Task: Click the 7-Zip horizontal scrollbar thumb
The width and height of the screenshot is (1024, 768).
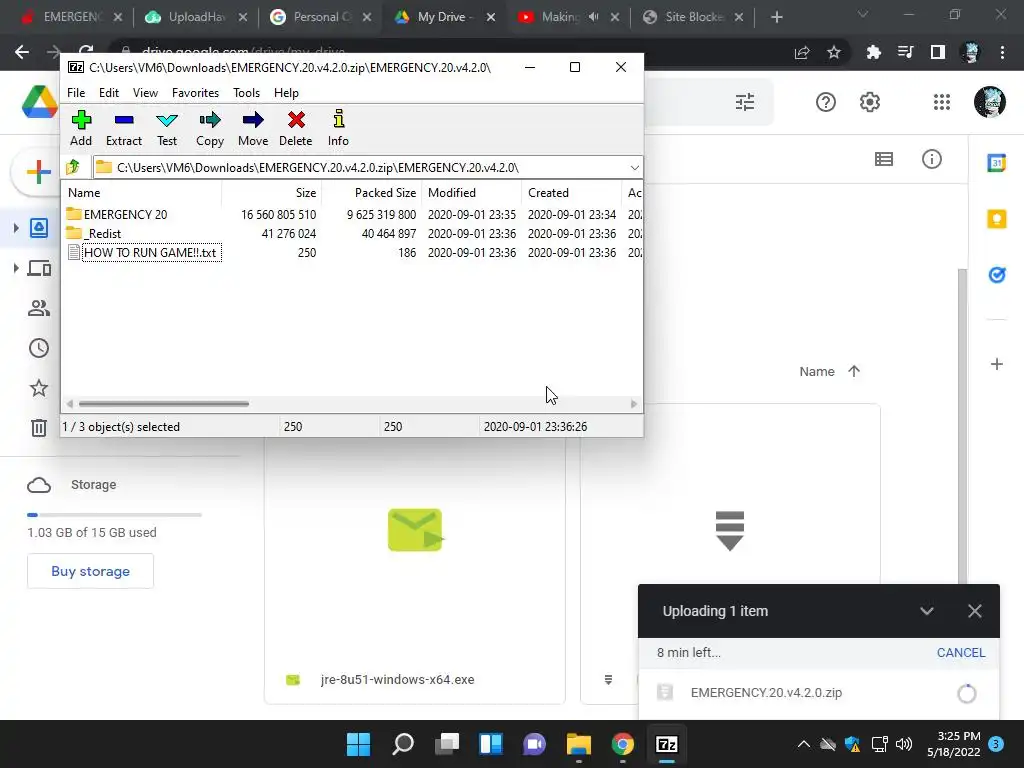Action: pos(163,404)
